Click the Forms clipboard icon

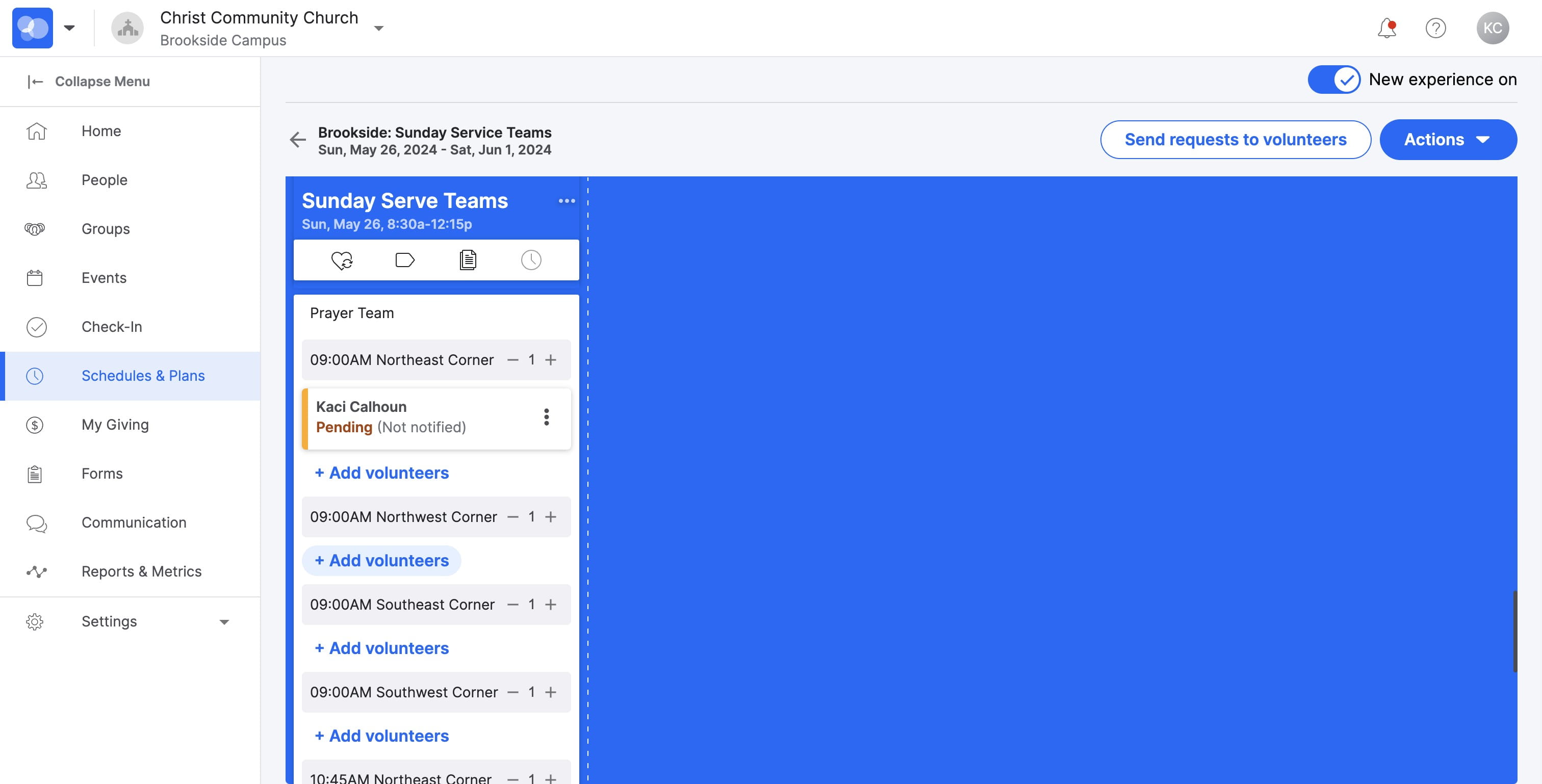click(35, 474)
